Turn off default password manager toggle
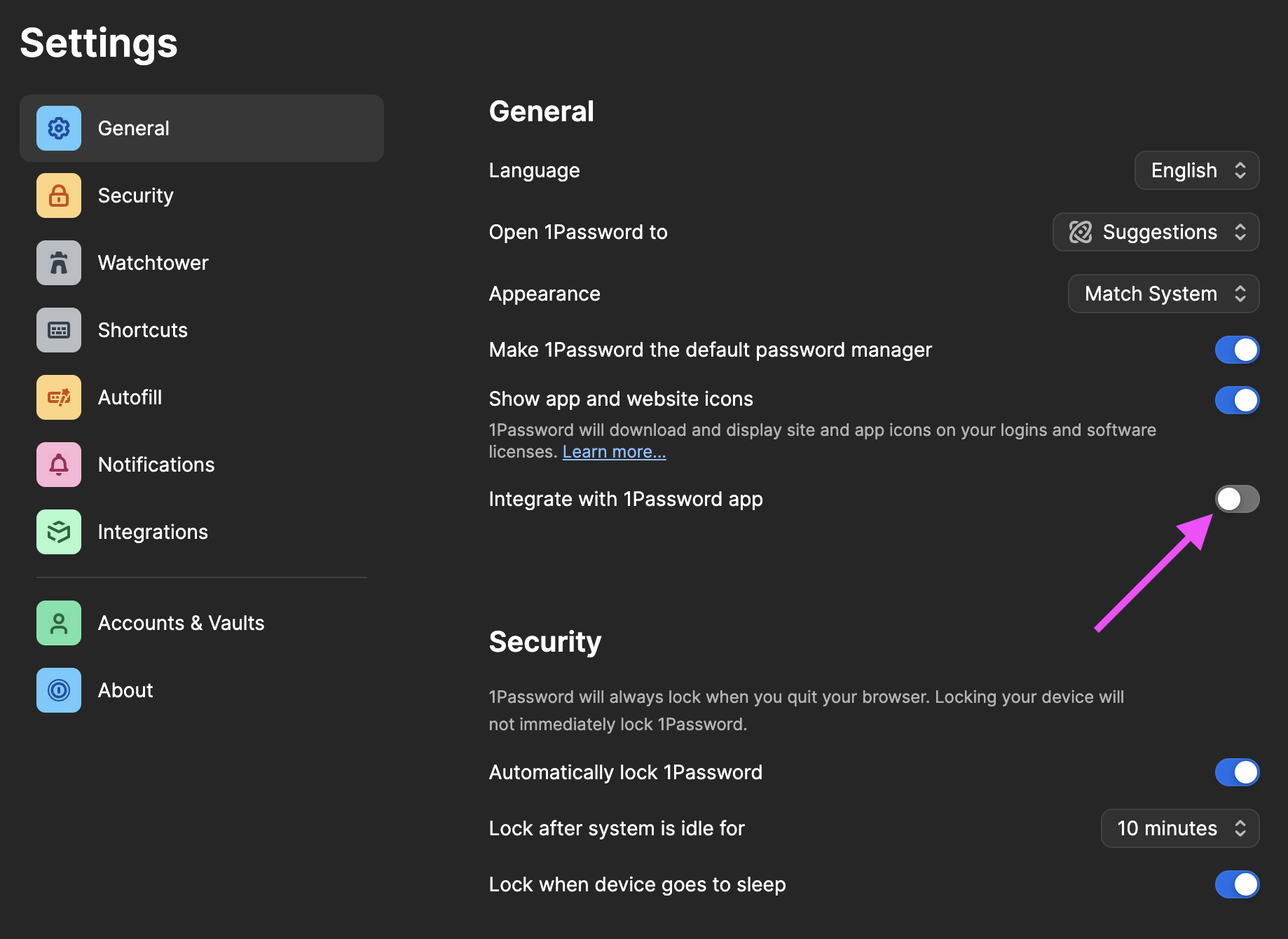The height and width of the screenshot is (939, 1288). tap(1237, 350)
